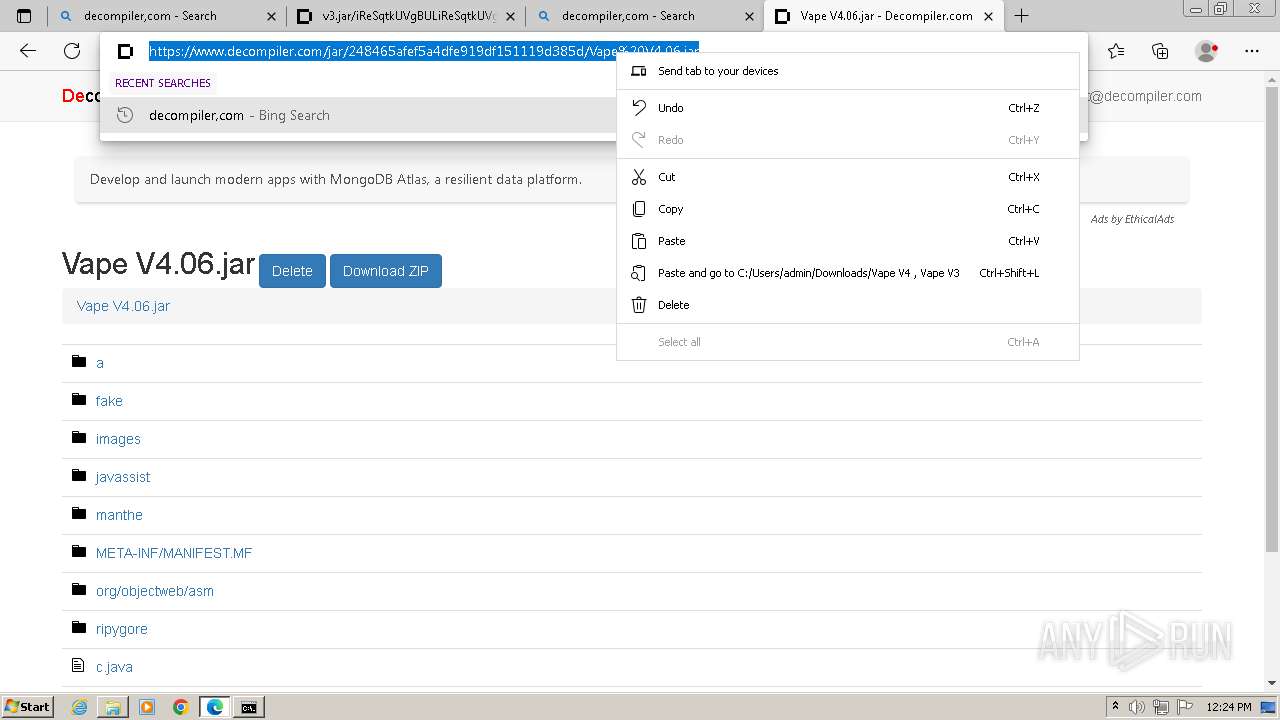Click the volume speaker tray icon
Screen dimensions: 1280x720
point(1138,707)
